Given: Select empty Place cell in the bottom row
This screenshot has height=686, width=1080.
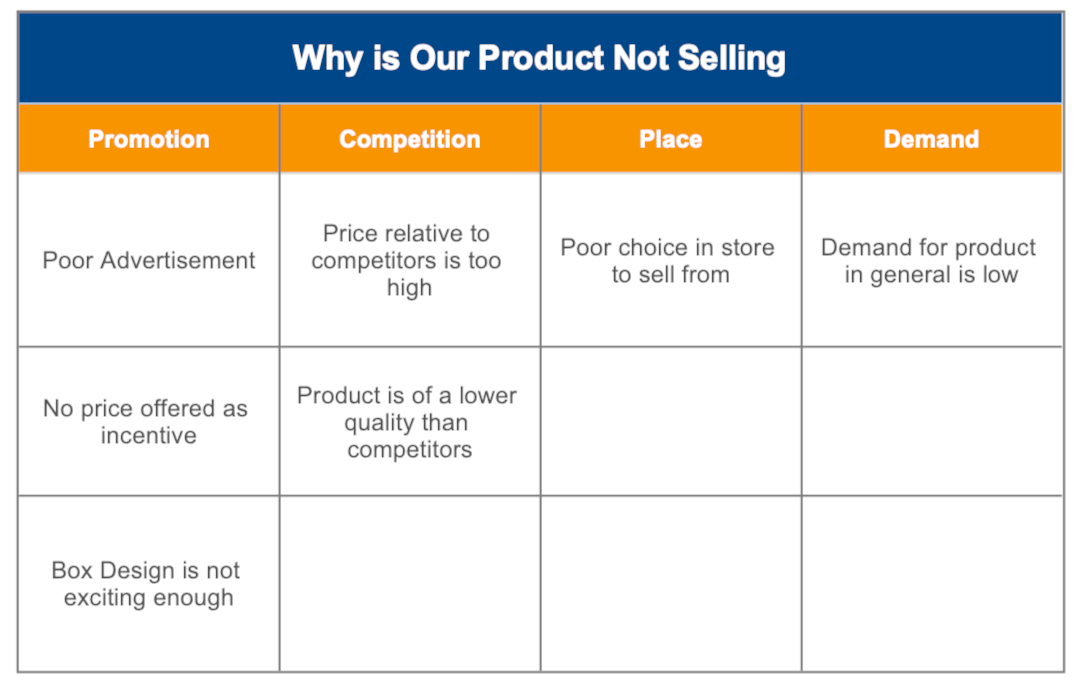Looking at the screenshot, I should coord(670,584).
